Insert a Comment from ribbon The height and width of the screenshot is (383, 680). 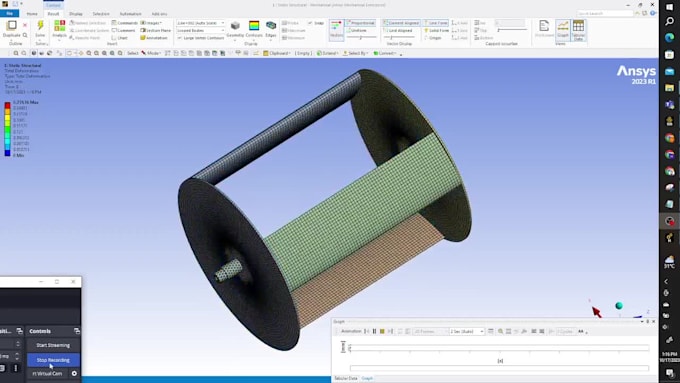click(124, 30)
